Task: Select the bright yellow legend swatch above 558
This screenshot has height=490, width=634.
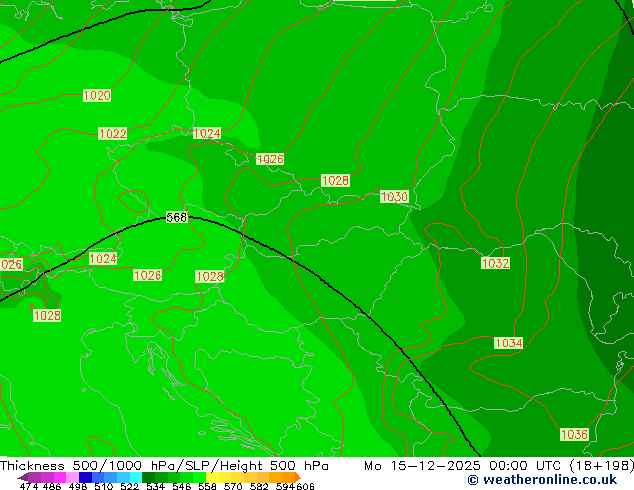Action: [212, 477]
